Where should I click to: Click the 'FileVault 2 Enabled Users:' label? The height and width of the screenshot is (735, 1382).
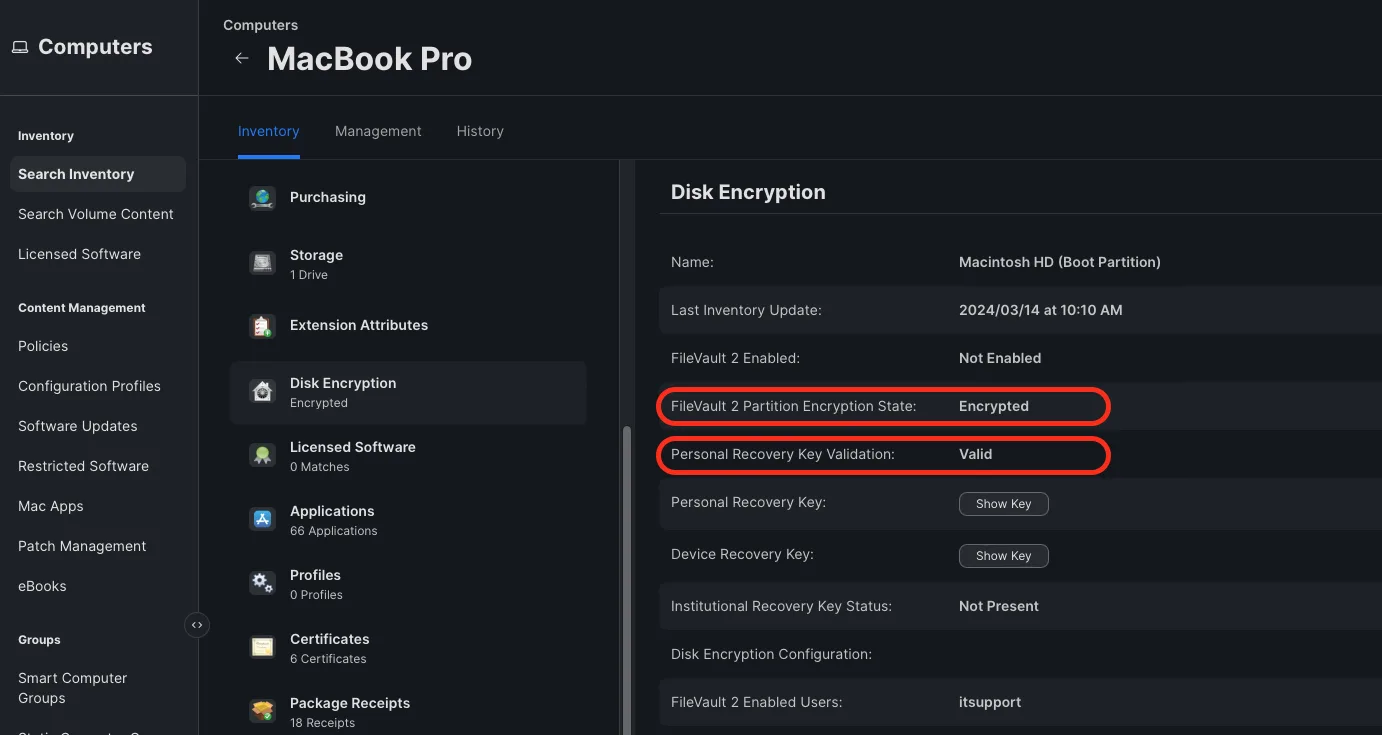pos(756,702)
